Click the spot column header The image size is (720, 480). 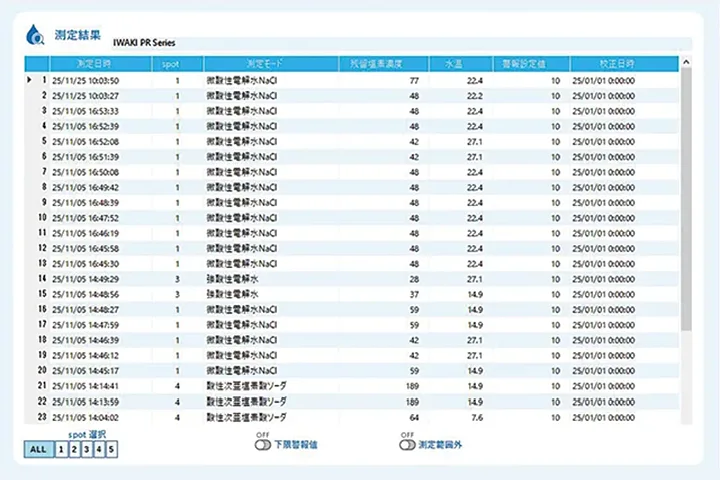point(170,64)
